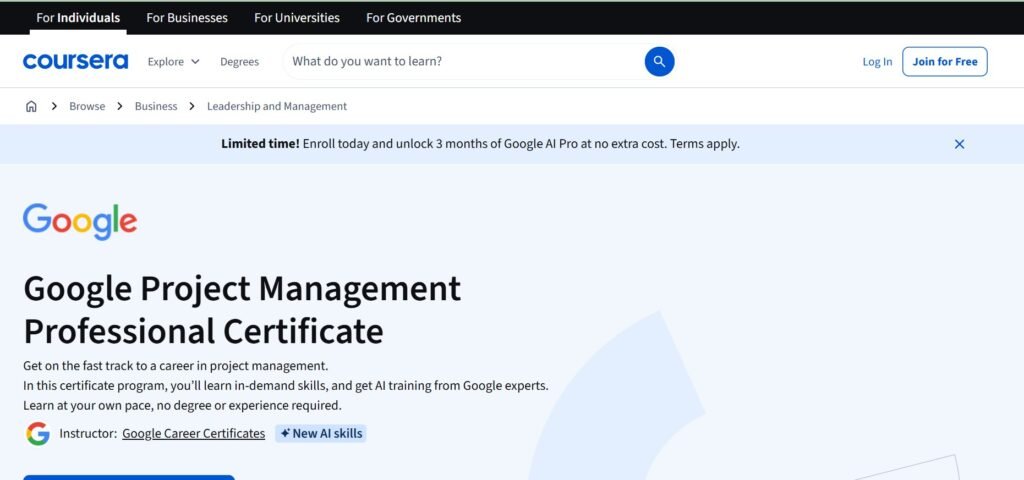The height and width of the screenshot is (480, 1024).
Task: Click the Log In link
Action: (x=877, y=61)
